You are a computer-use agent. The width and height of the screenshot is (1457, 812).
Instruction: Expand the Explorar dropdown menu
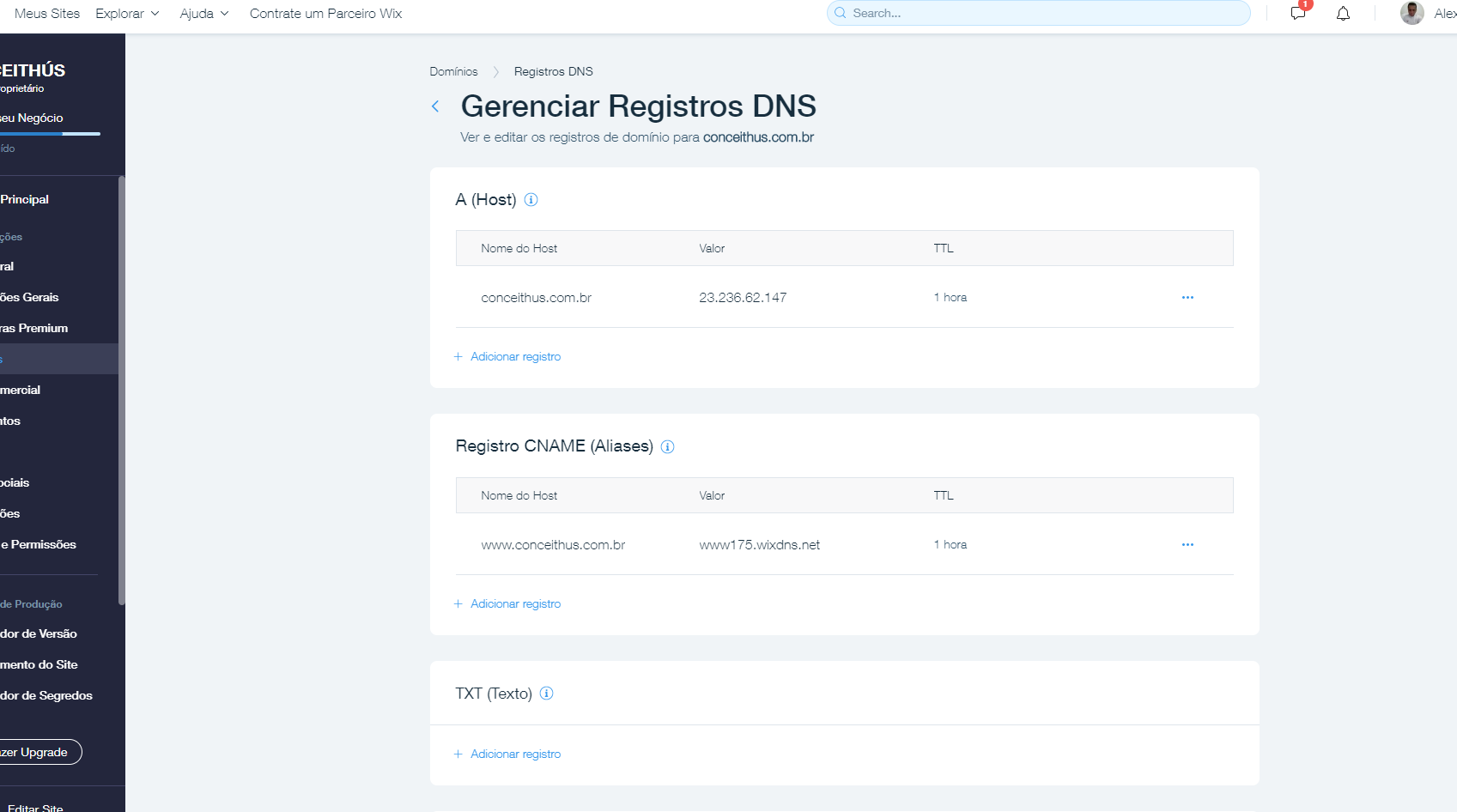[127, 14]
